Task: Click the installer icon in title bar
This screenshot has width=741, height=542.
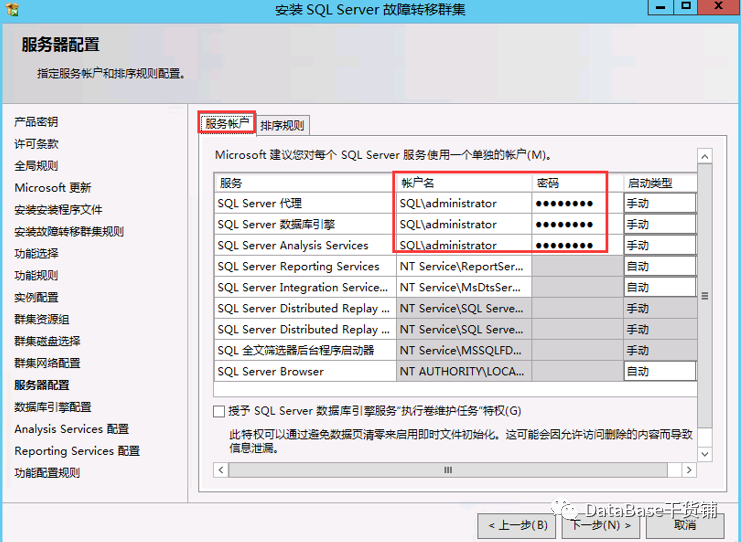Action: tap(13, 9)
